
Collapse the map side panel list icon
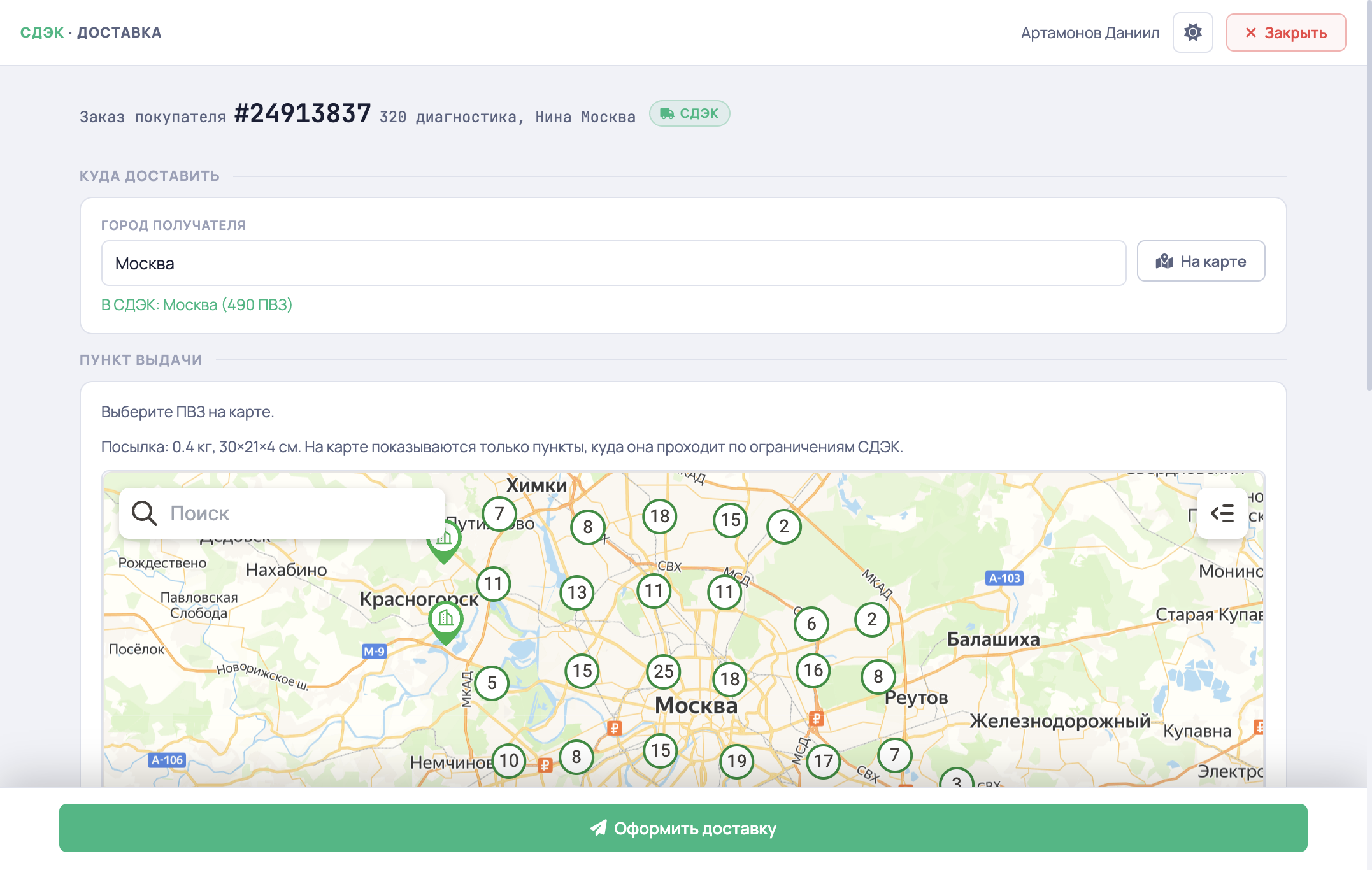click(x=1222, y=513)
